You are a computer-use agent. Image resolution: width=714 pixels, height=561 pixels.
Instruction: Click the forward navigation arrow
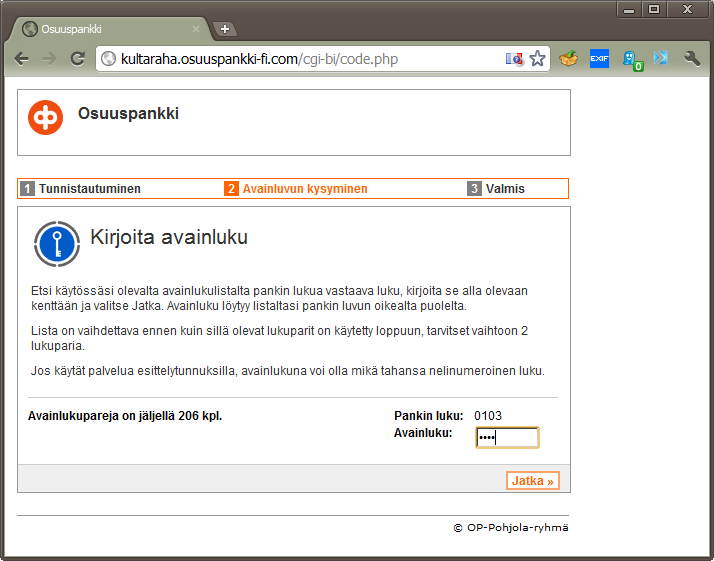(x=49, y=59)
